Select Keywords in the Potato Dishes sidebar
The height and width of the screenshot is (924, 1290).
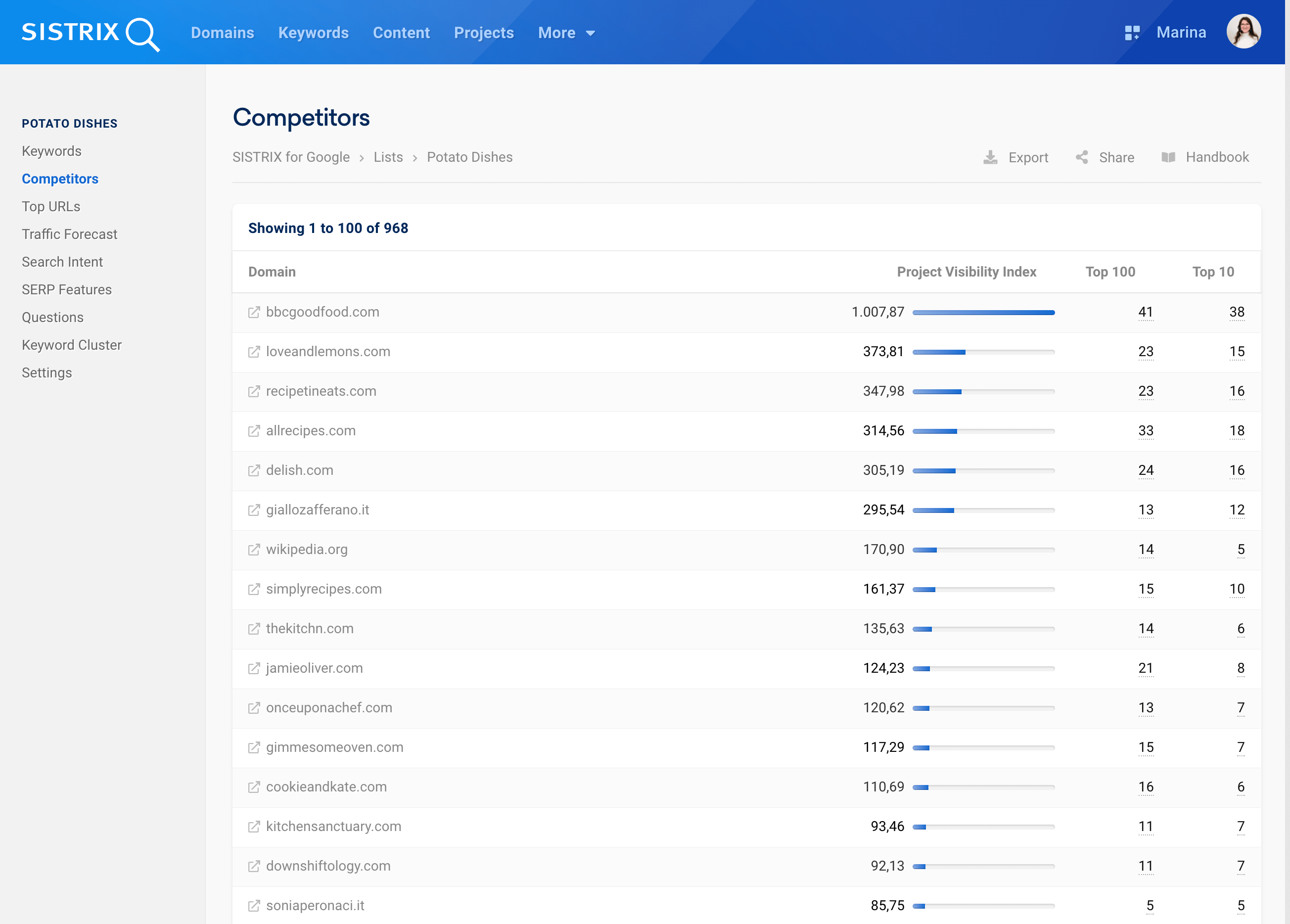(52, 151)
